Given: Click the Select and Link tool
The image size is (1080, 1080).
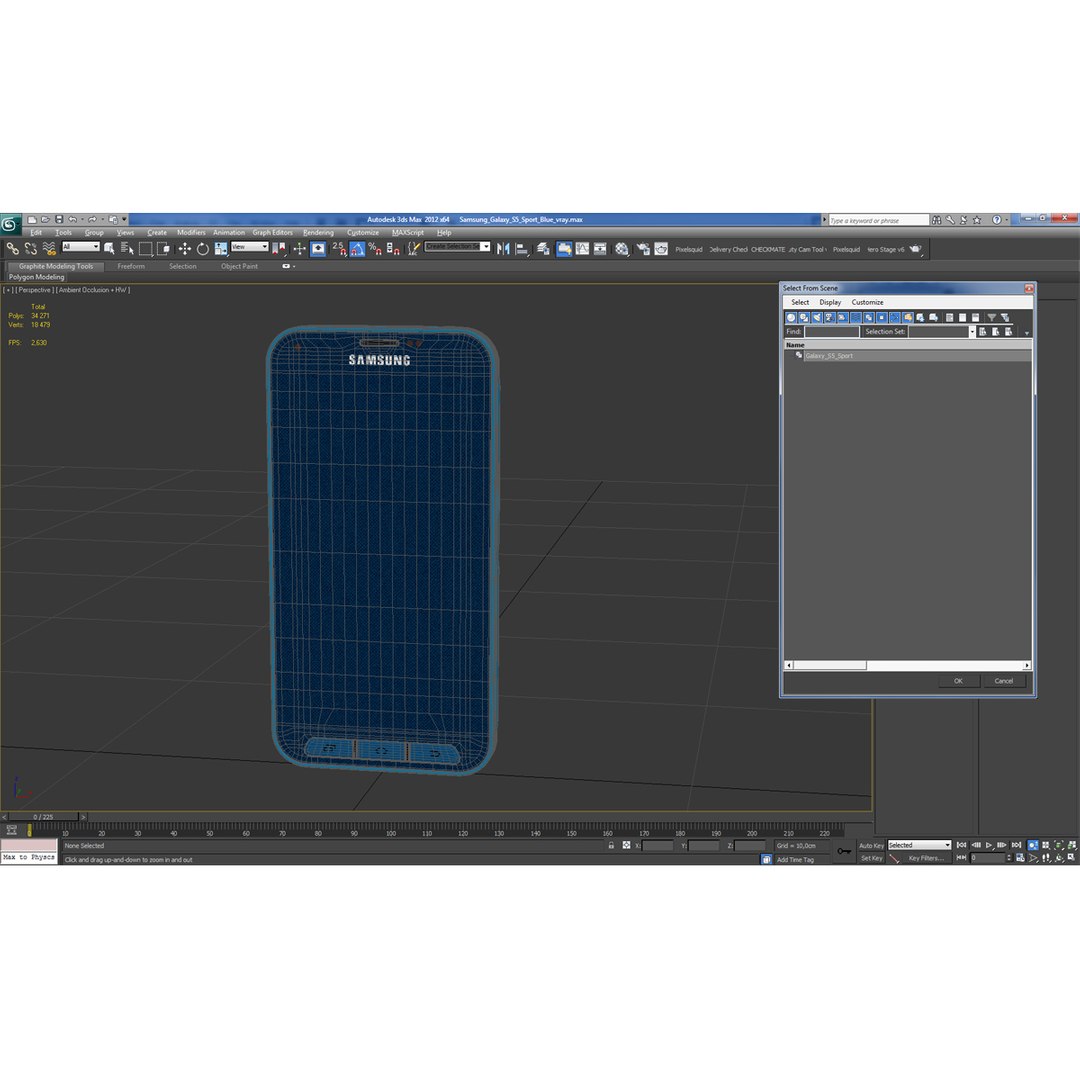Looking at the screenshot, I should click(x=13, y=249).
